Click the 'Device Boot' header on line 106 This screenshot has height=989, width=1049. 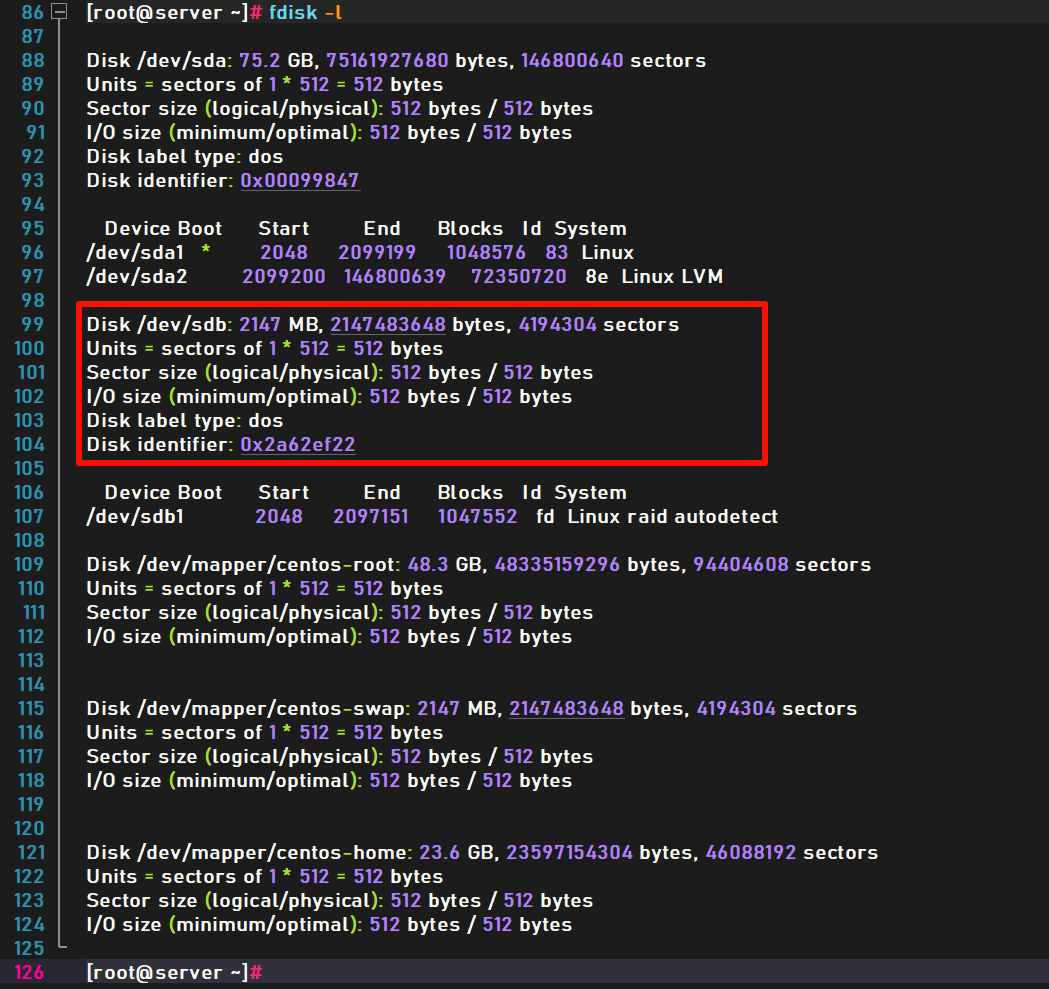coord(163,492)
